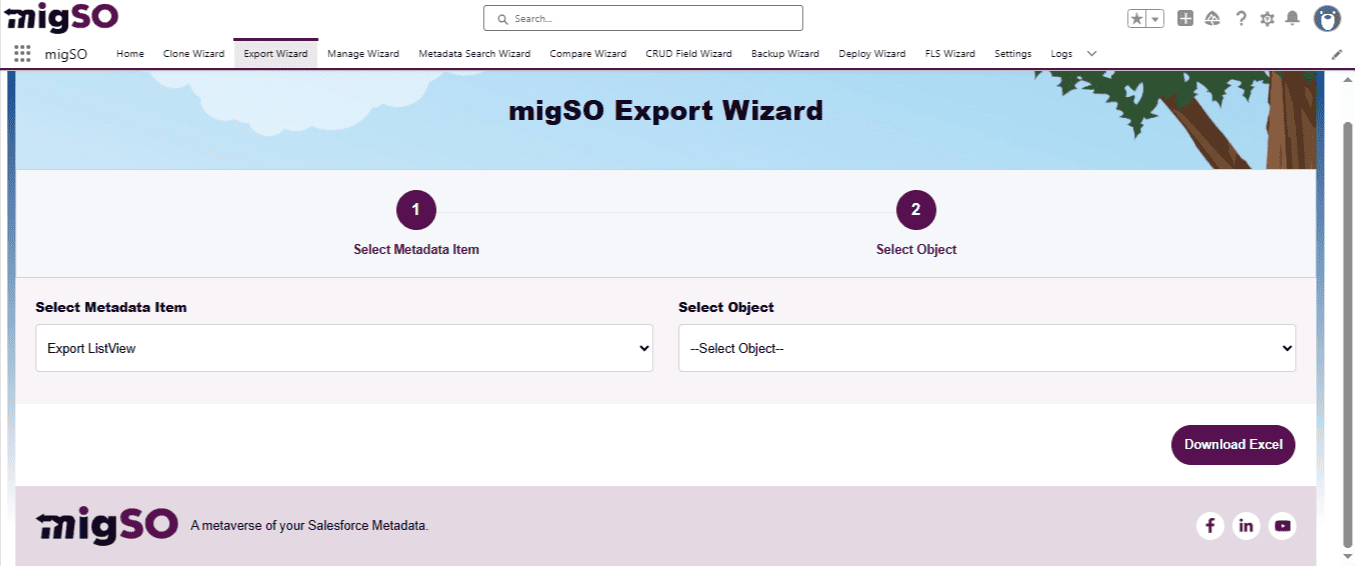Click the Download Excel button
This screenshot has width=1355, height=566.
click(1233, 445)
